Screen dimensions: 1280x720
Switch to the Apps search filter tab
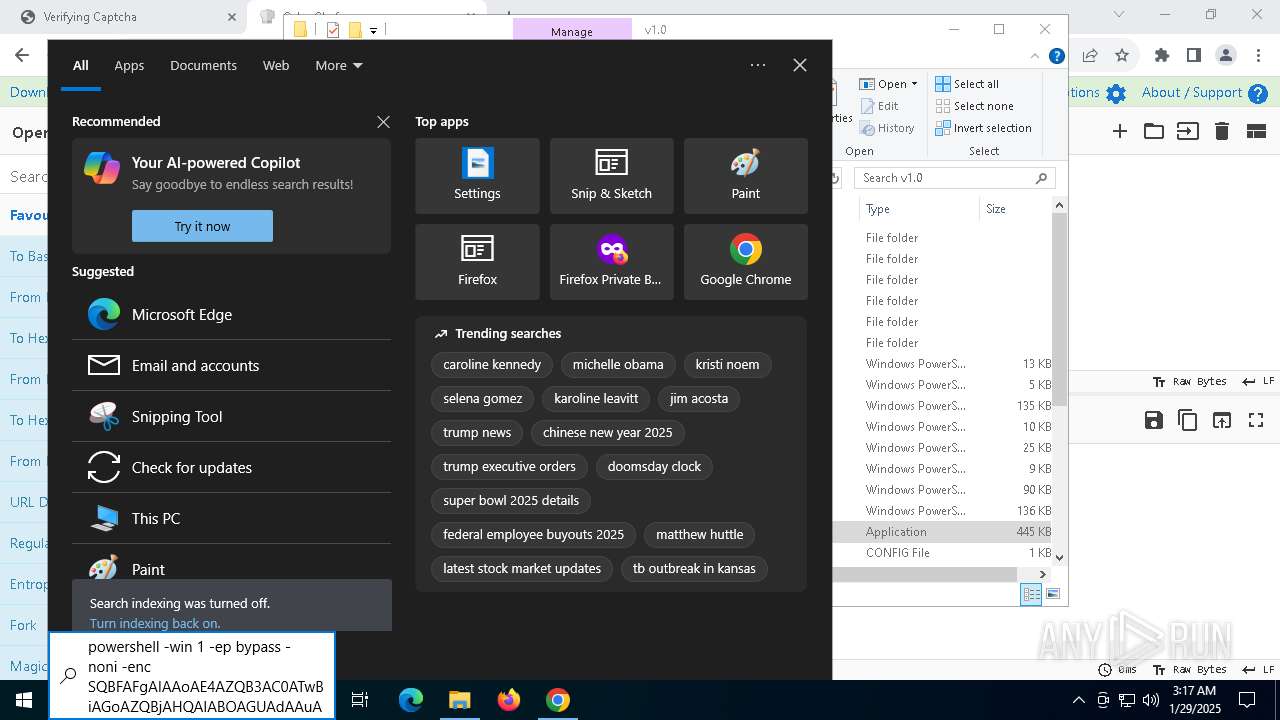click(x=129, y=65)
